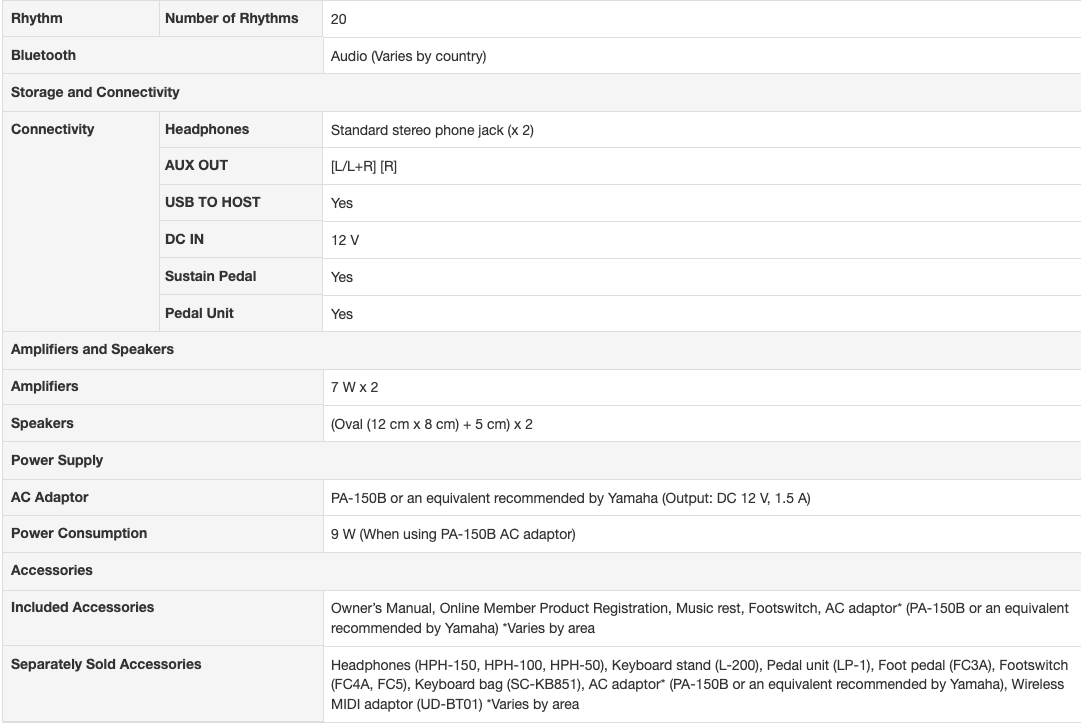Viewport: 1081px width, 724px height.
Task: Click the Included Accessories row label
Action: point(82,607)
